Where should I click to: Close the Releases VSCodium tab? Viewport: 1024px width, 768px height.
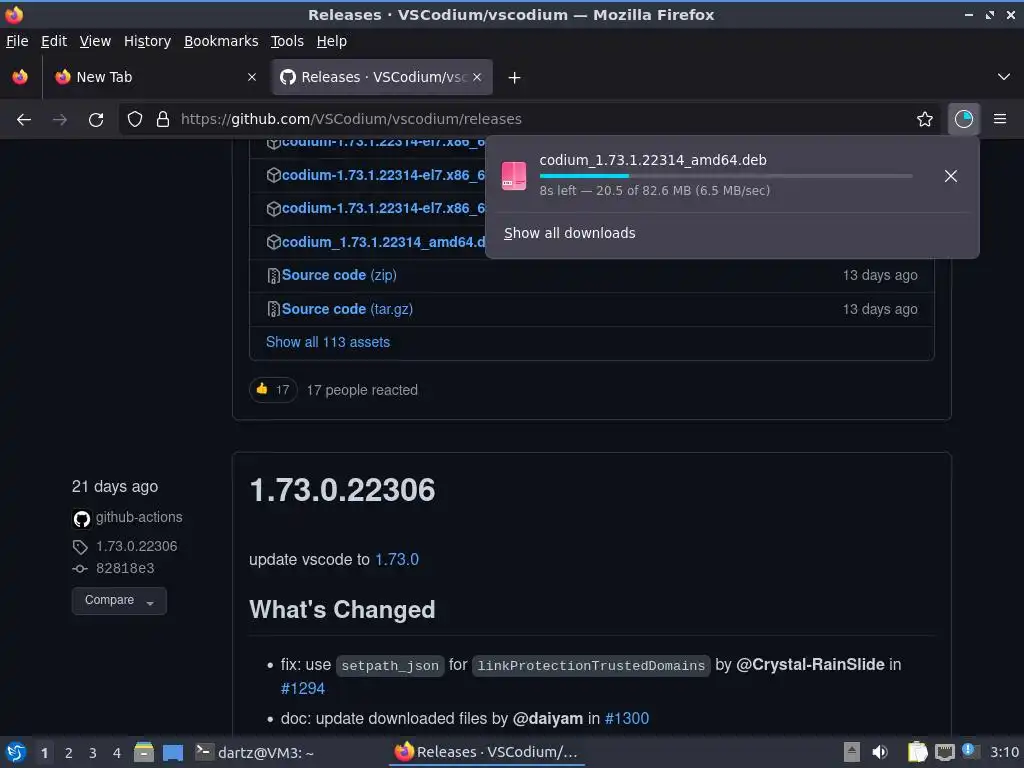[477, 77]
